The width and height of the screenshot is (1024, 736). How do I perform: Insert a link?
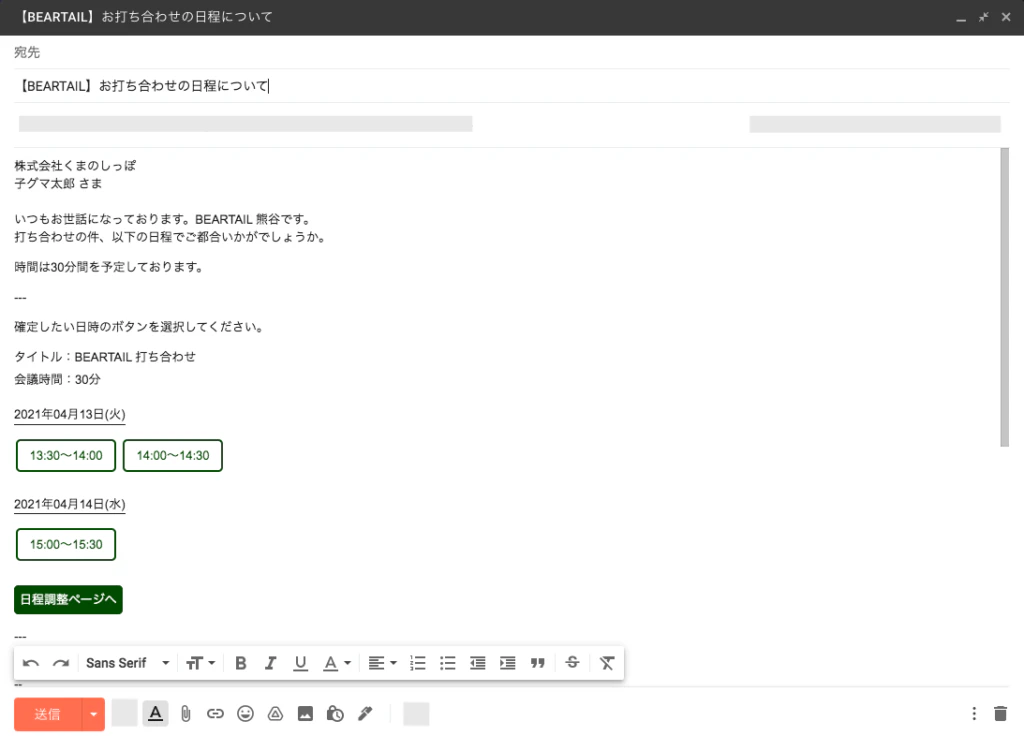coord(216,714)
